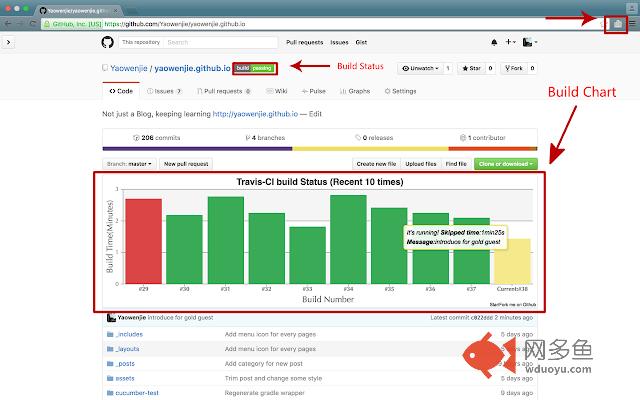Open the user avatar menu
Screen dimensions: 640x400
[530, 42]
